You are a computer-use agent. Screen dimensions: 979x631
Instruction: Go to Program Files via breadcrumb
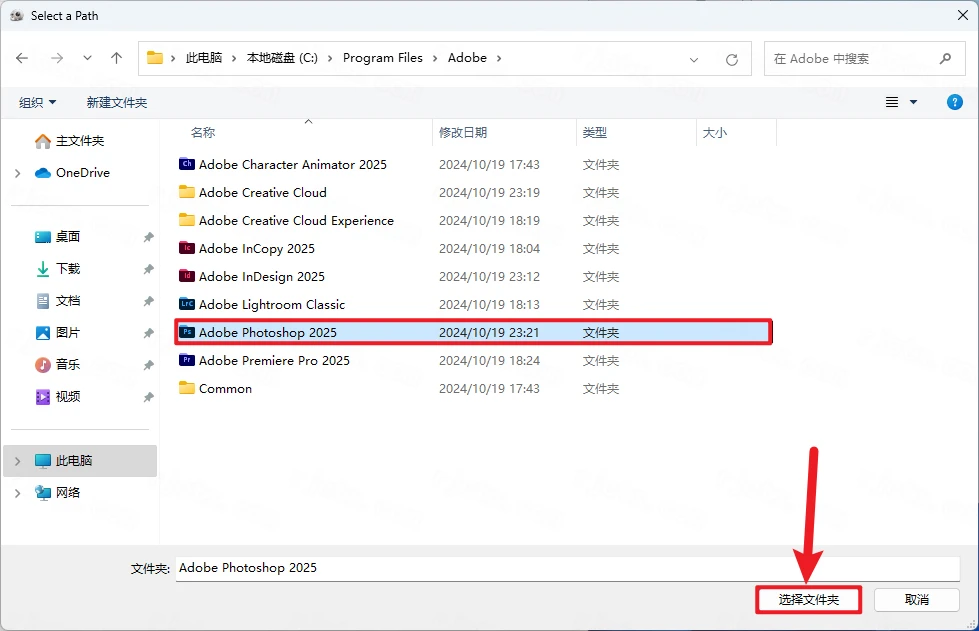[x=383, y=58]
